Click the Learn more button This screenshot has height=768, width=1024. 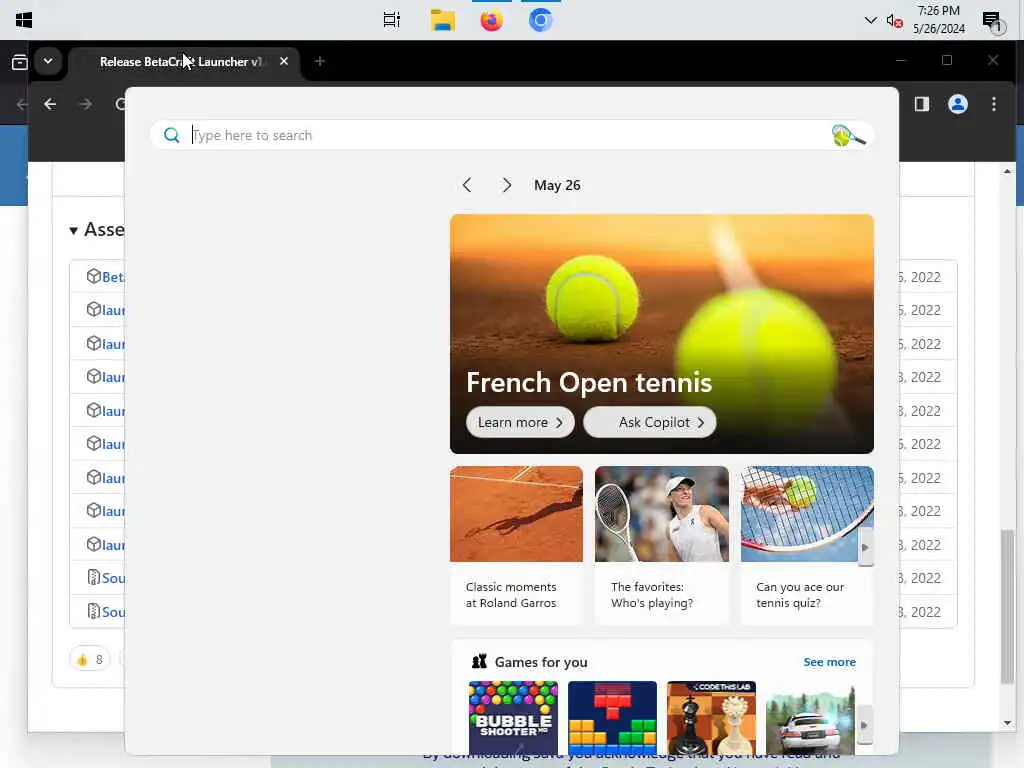[x=520, y=423]
